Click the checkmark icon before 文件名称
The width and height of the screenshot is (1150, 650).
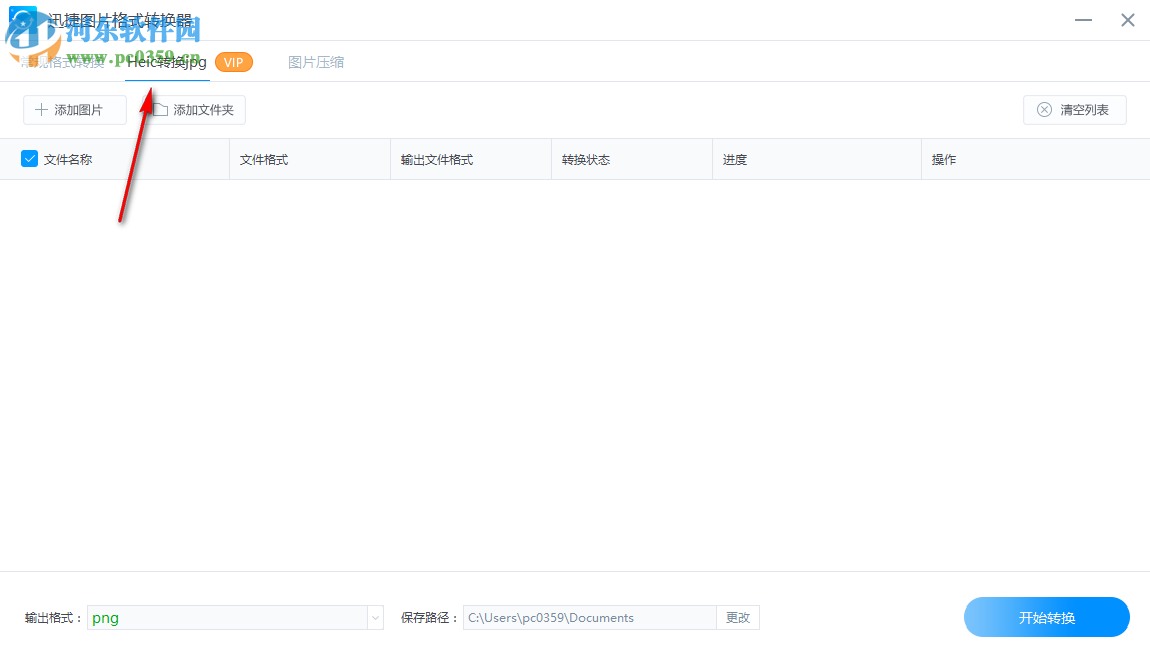coord(27,158)
